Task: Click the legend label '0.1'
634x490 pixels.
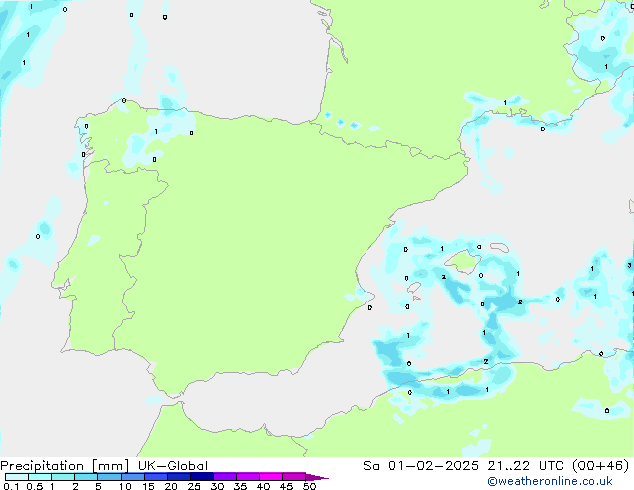Action: [11, 486]
